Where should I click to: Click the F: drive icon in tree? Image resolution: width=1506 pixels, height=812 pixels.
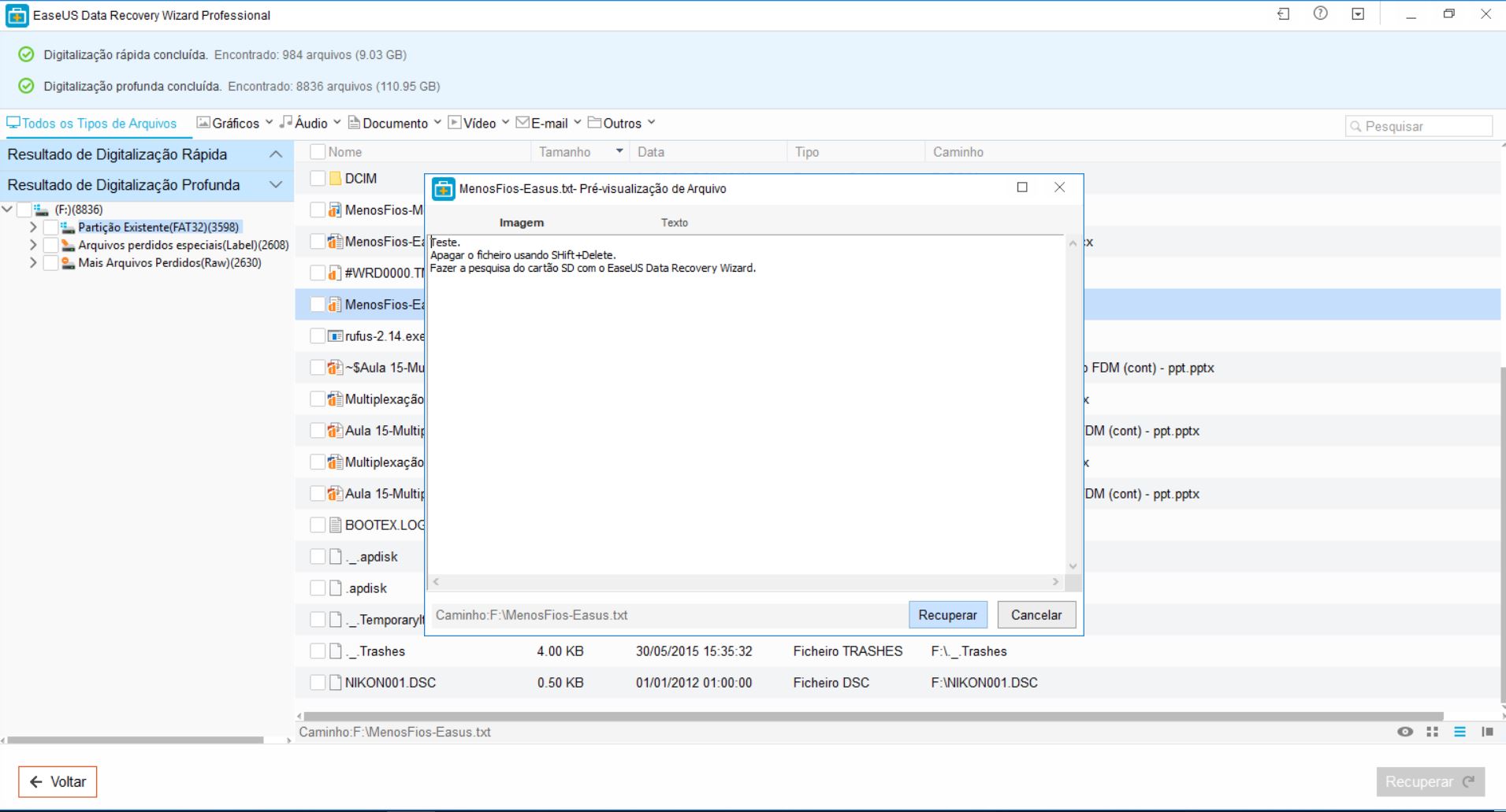[x=41, y=209]
